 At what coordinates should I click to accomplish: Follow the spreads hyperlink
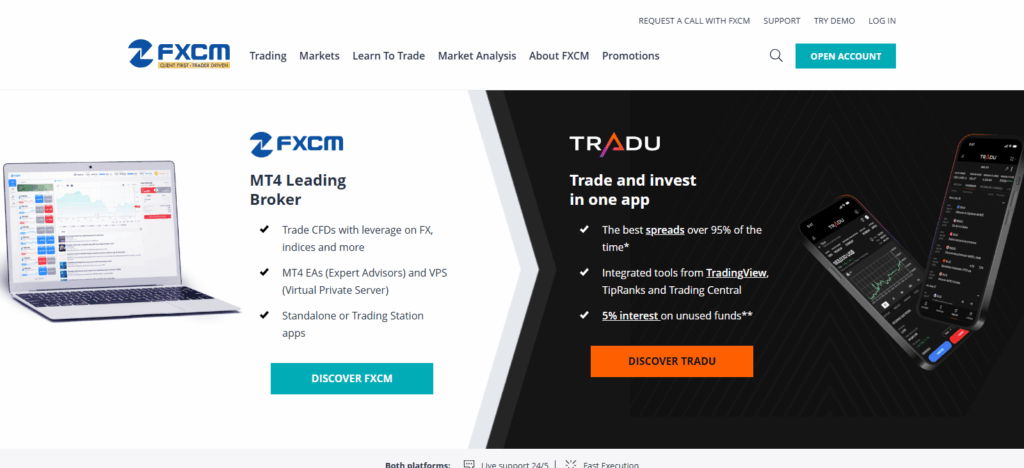[x=665, y=230]
